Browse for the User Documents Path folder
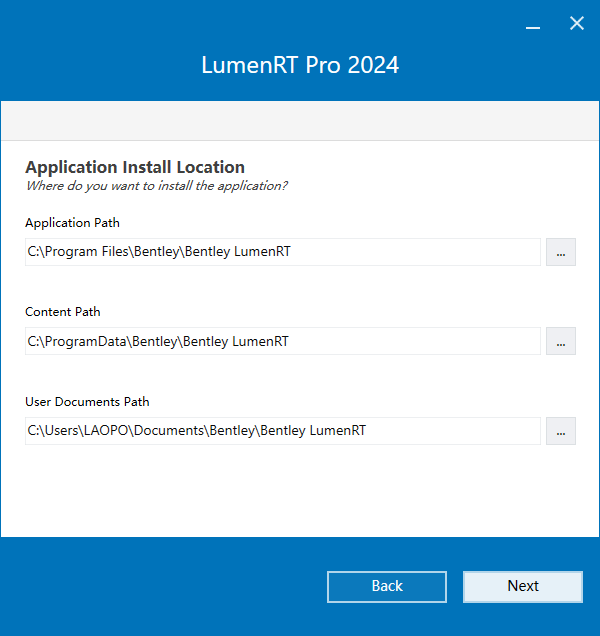Screen dimensions: 600x636 coord(561,431)
